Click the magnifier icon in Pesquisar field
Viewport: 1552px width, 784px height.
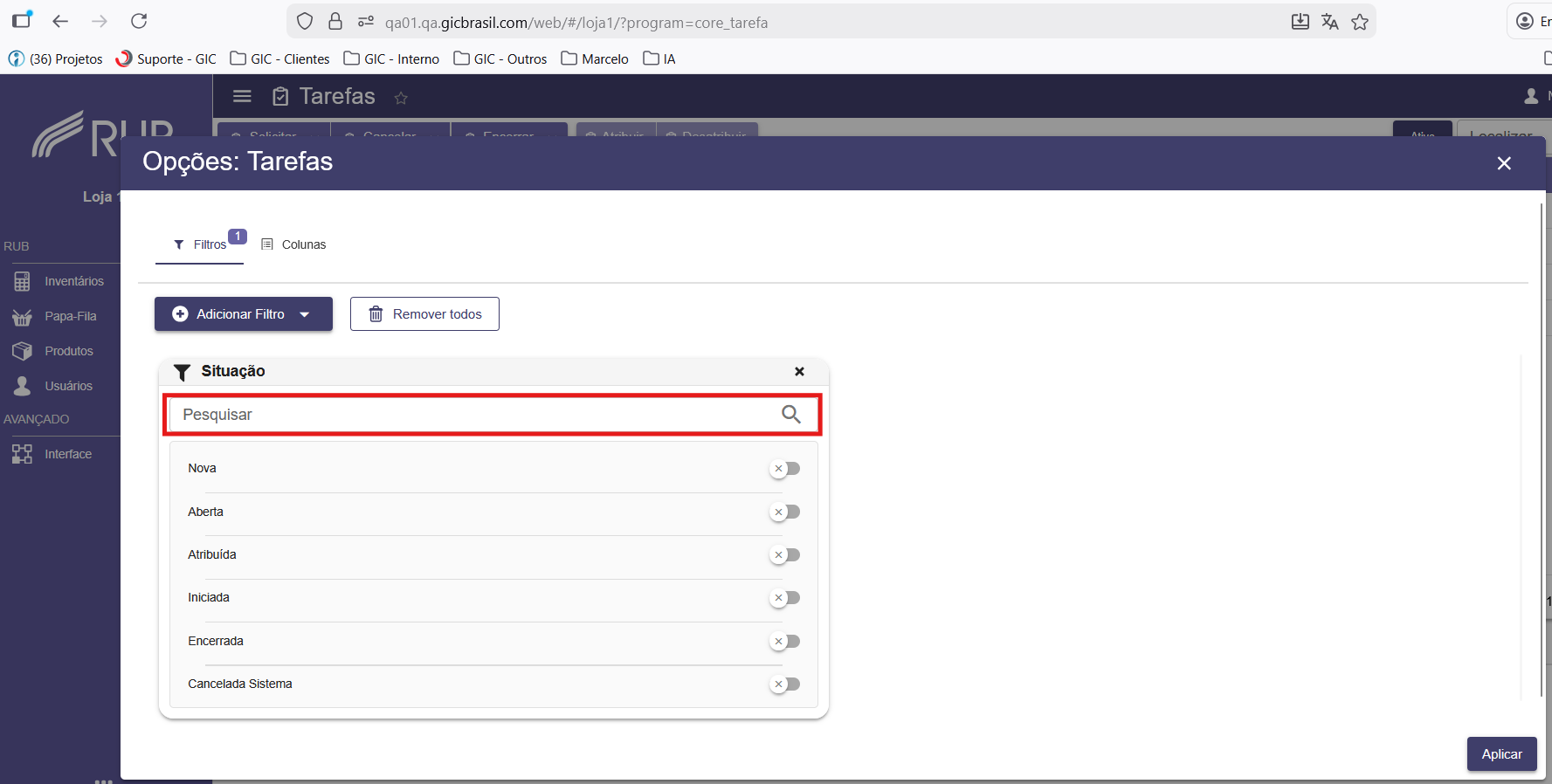(x=790, y=415)
